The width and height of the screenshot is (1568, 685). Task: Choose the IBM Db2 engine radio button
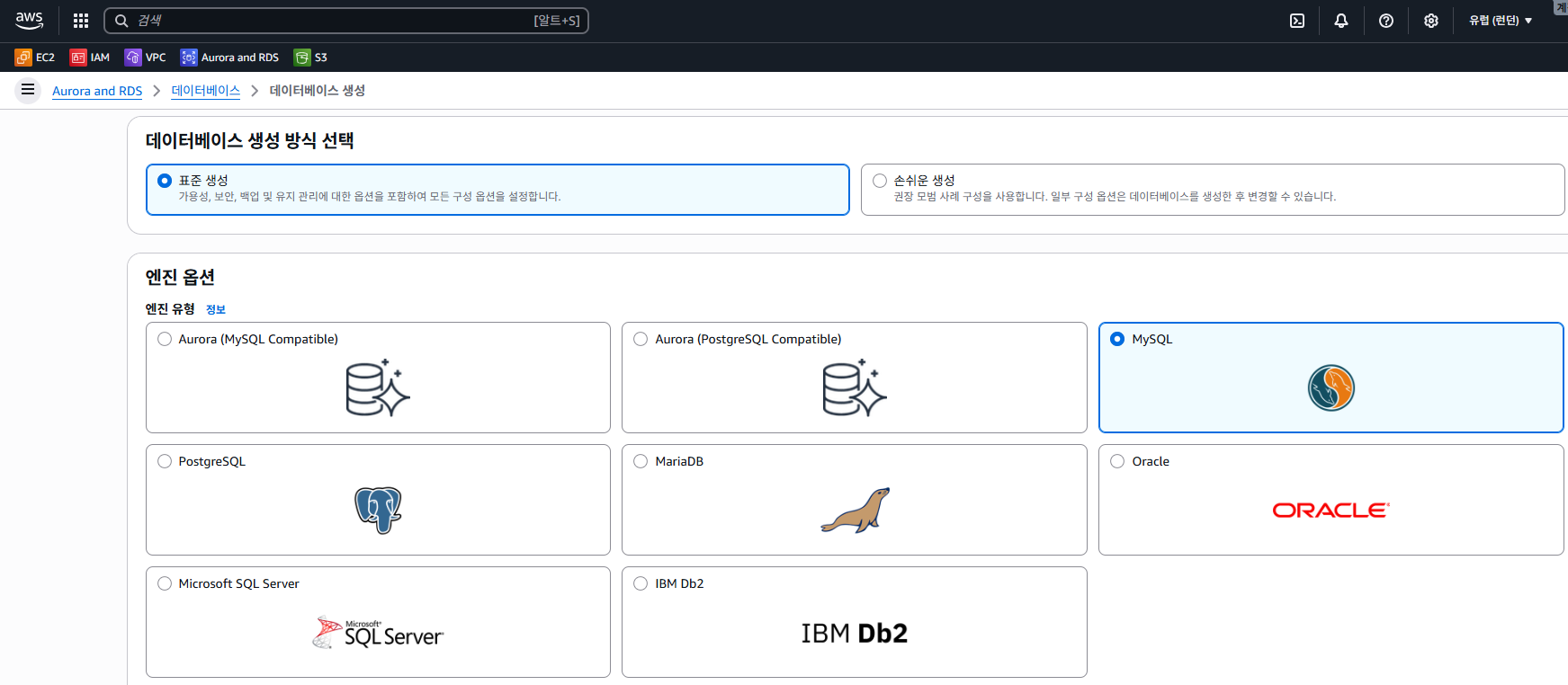[641, 583]
